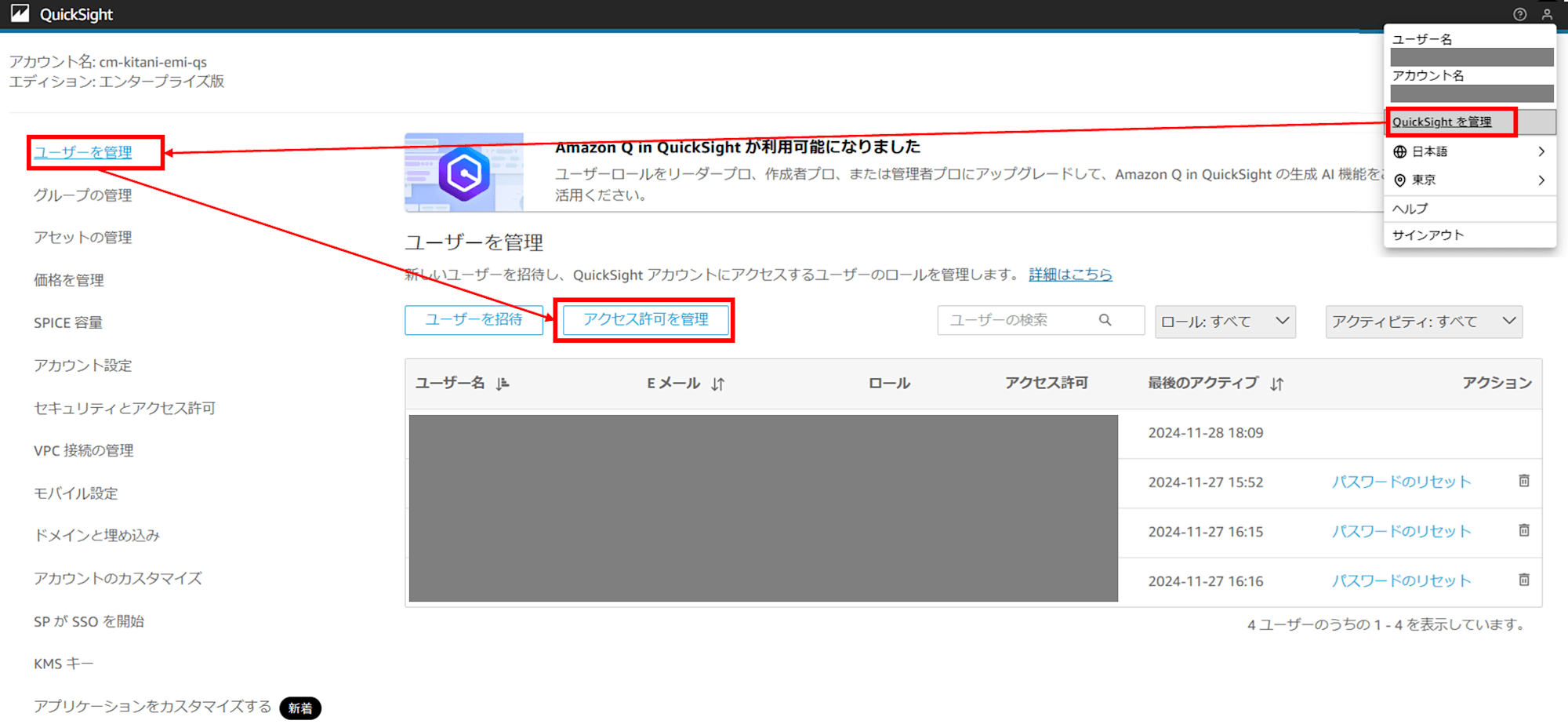
Task: Open ユーザーを管理 in sidebar
Action: [83, 152]
